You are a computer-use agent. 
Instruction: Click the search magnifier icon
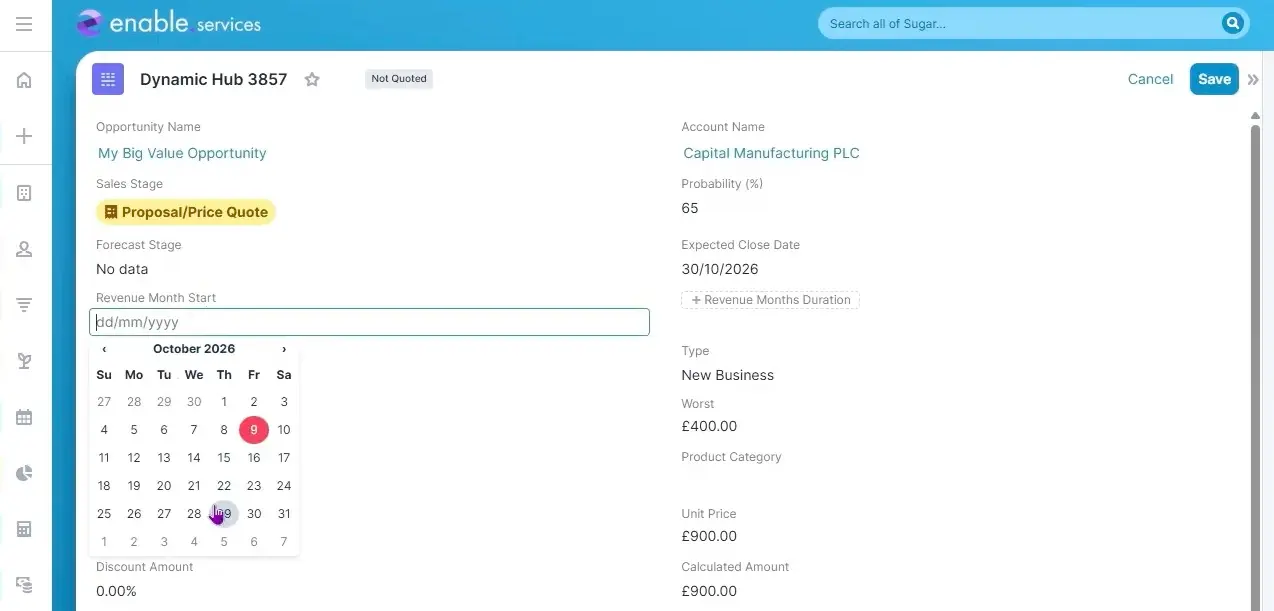click(1232, 23)
